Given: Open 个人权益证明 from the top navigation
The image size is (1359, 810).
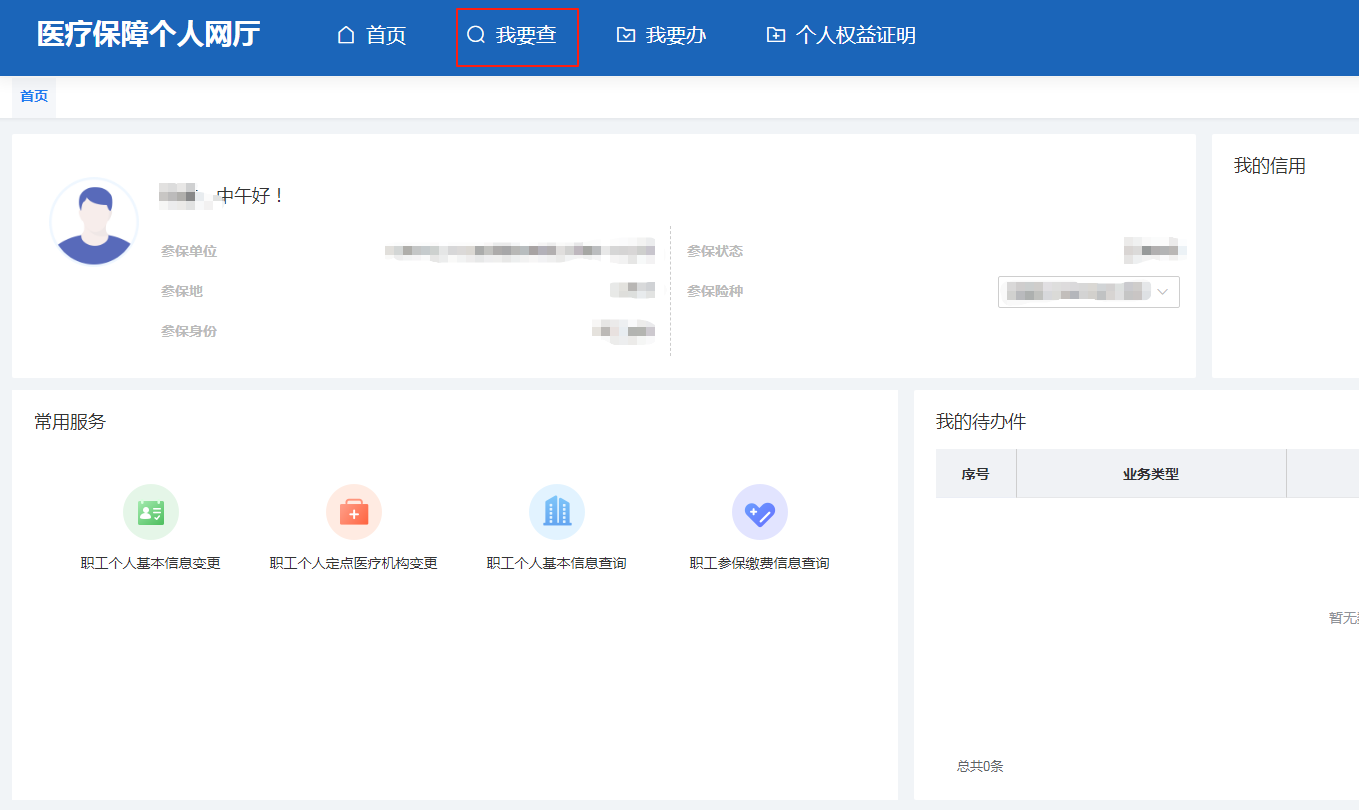Looking at the screenshot, I should point(856,34).
